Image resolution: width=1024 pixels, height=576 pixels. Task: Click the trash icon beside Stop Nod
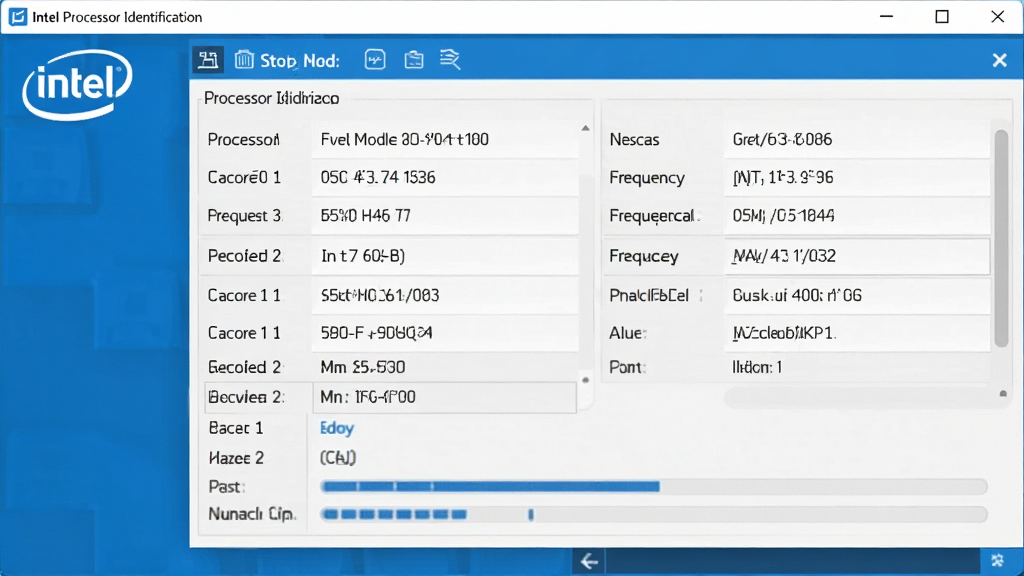pyautogui.click(x=244, y=60)
